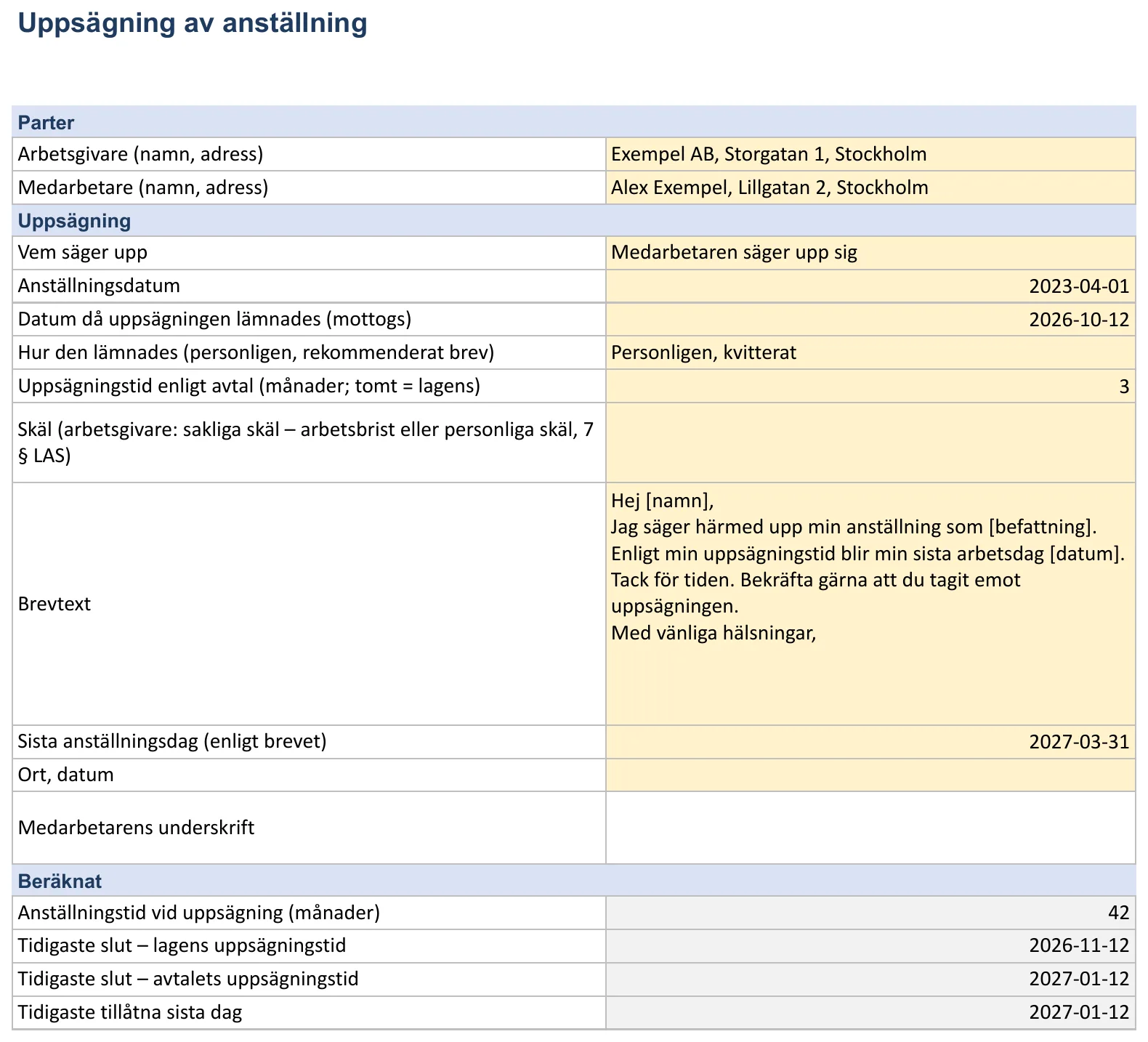Click the 'Ort, datum' label
The image size is (1148, 1042).
pyautogui.click(x=66, y=775)
